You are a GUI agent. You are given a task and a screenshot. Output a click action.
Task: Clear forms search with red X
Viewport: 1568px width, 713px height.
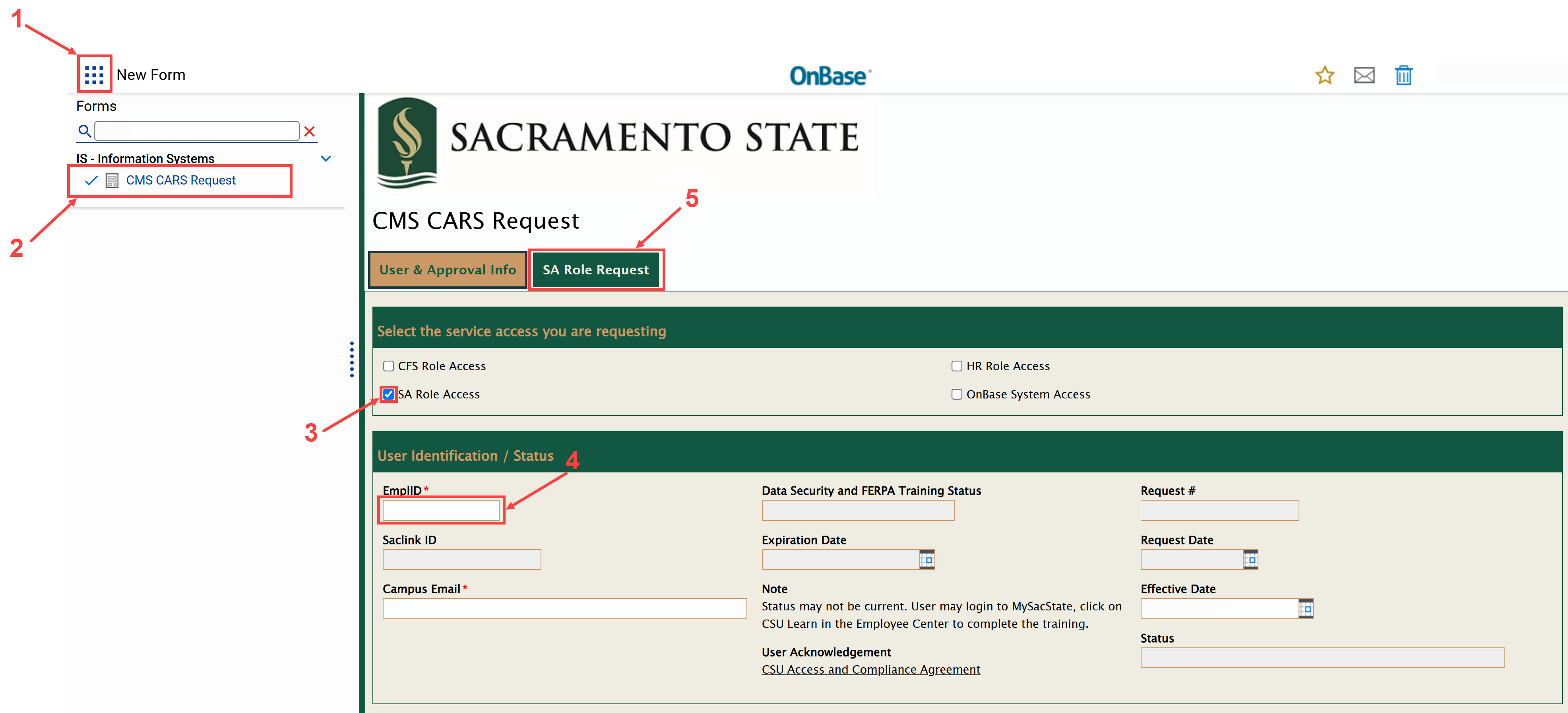pyautogui.click(x=309, y=131)
